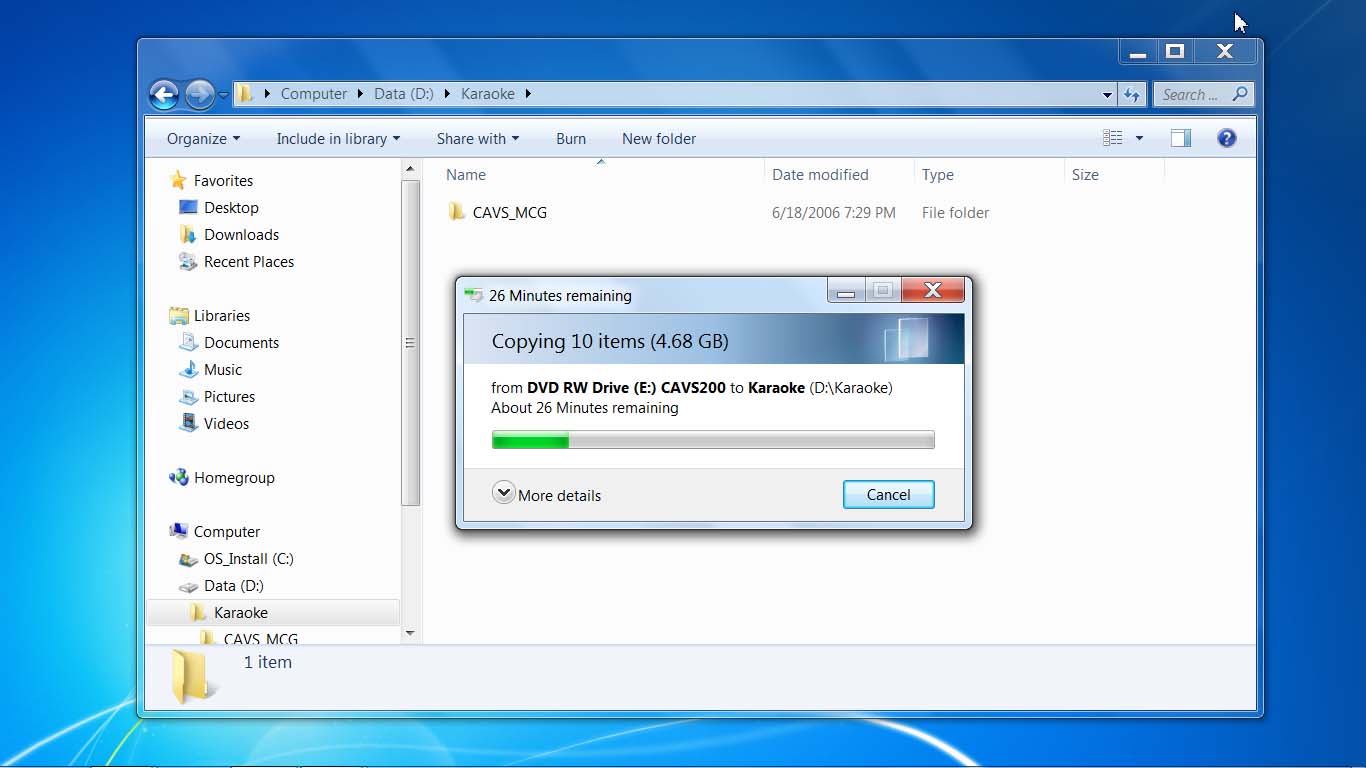Click the folder icon in address bar

[246, 94]
